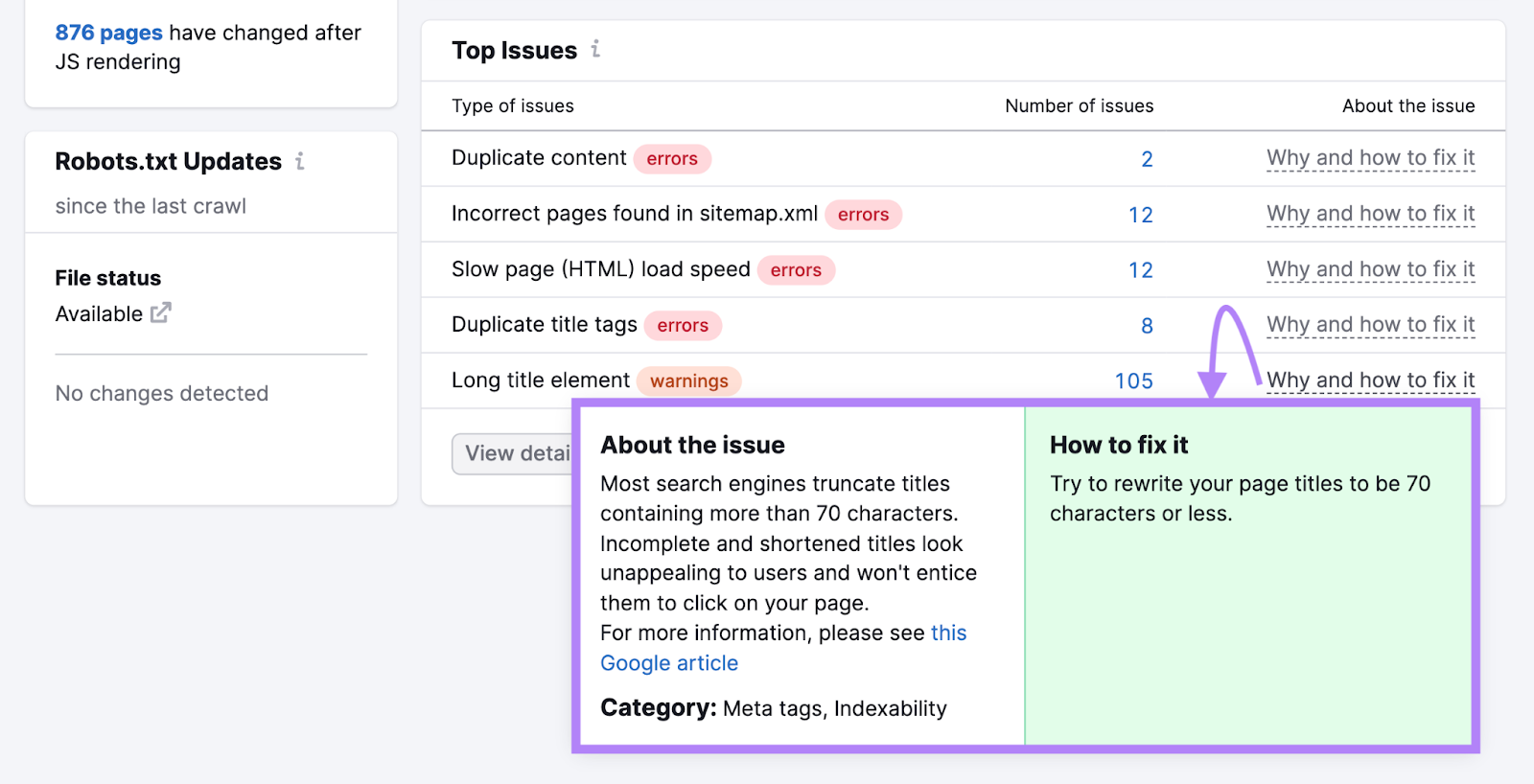Viewport: 1534px width, 784px height.
Task: Click the 'File status' label
Action: click(108, 278)
